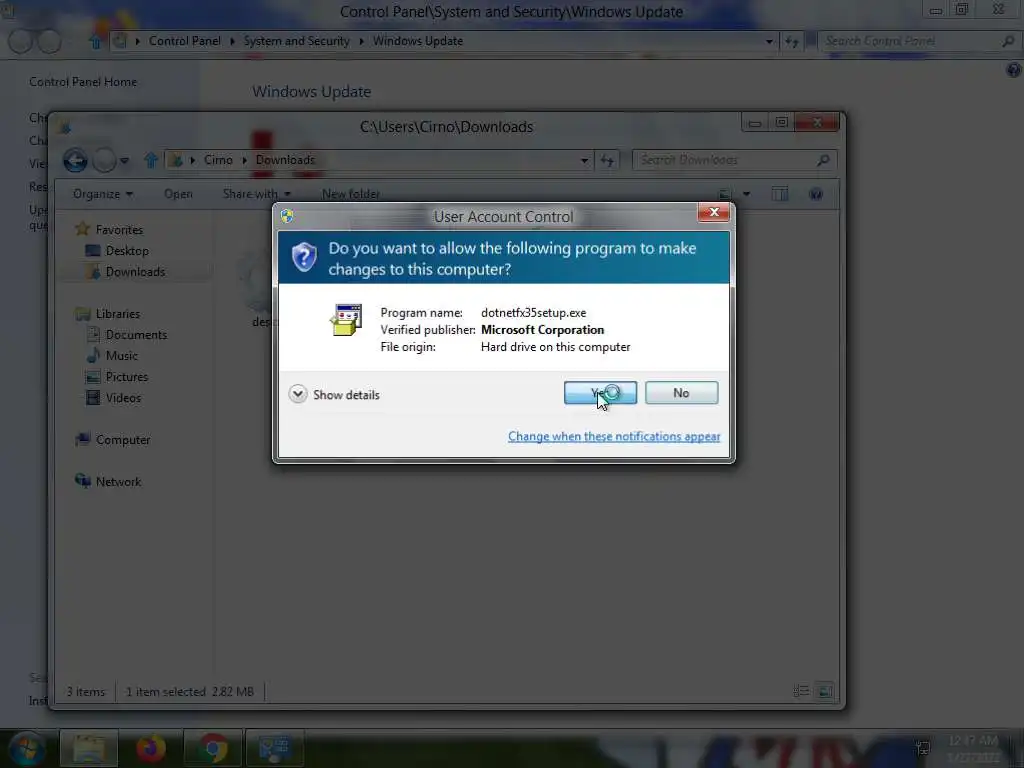Switch to large icons view in status bar
The width and height of the screenshot is (1024, 768).
[x=825, y=691]
